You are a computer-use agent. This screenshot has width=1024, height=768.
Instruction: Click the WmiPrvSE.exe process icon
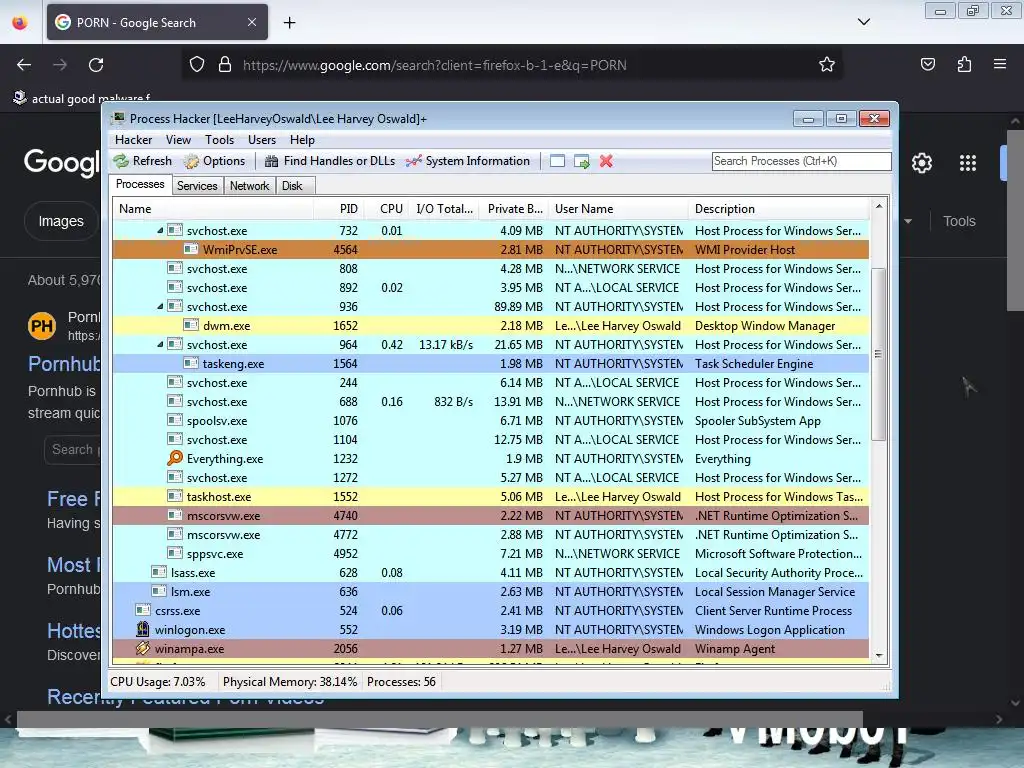click(191, 249)
